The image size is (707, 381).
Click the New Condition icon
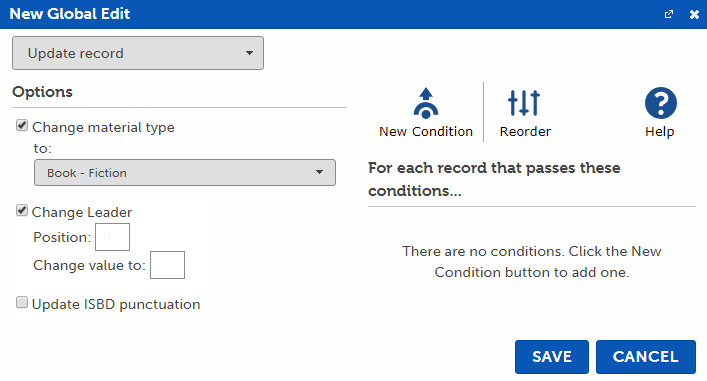coord(426,103)
